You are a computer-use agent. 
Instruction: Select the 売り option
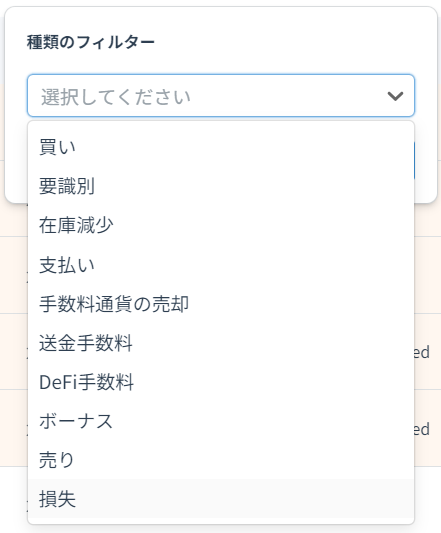(221, 460)
